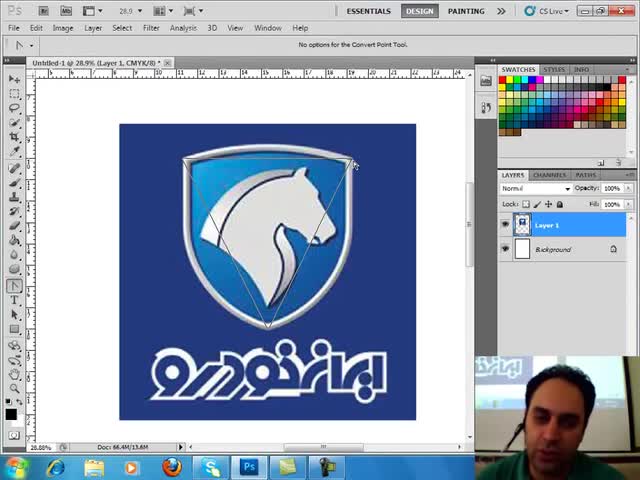The image size is (640, 480).
Task: Select the Eyedropper tool
Action: (14, 151)
